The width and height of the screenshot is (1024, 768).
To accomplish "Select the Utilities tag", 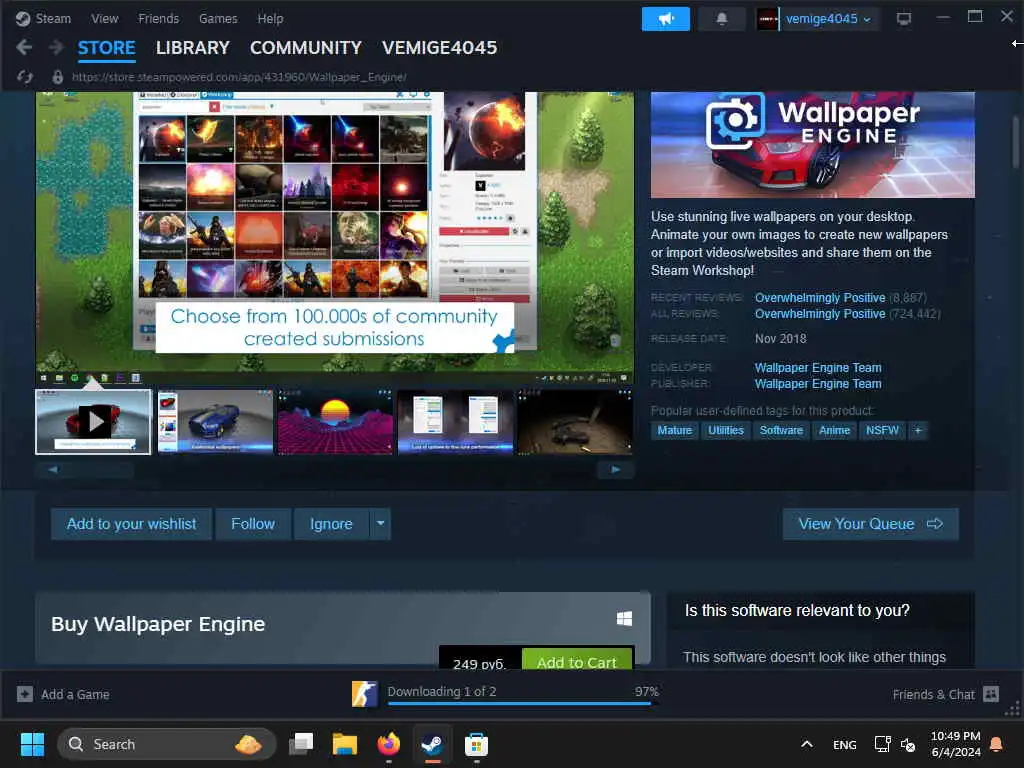I will 726,430.
